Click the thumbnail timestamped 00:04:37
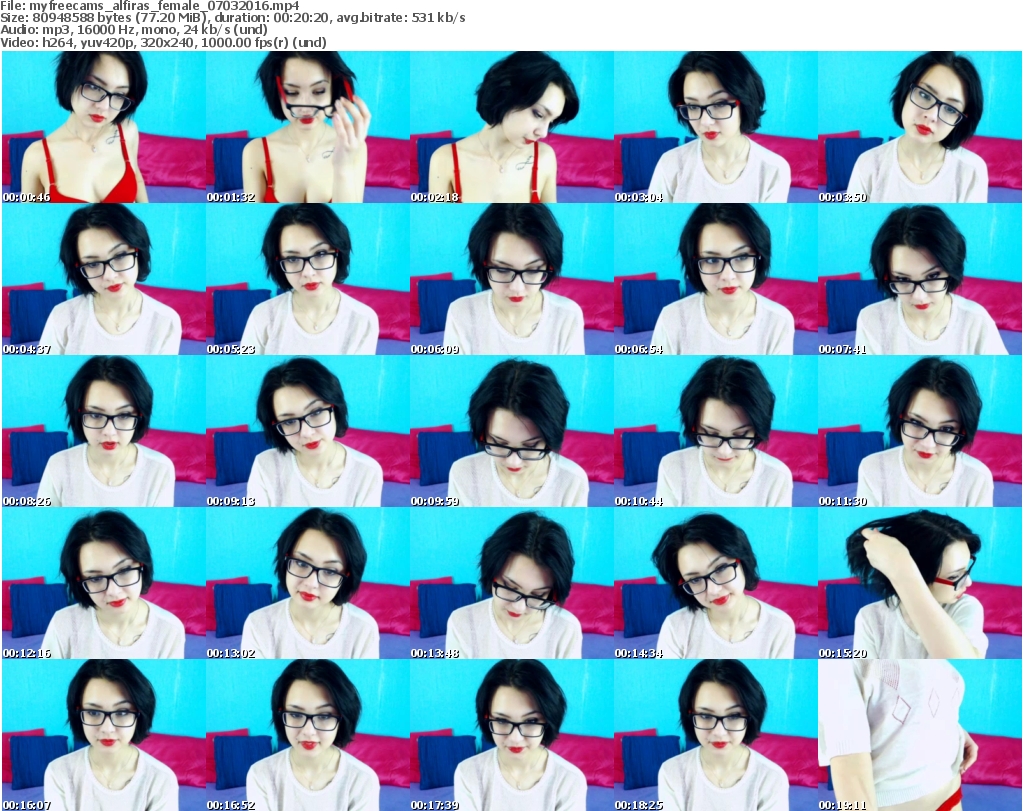 click(x=104, y=279)
